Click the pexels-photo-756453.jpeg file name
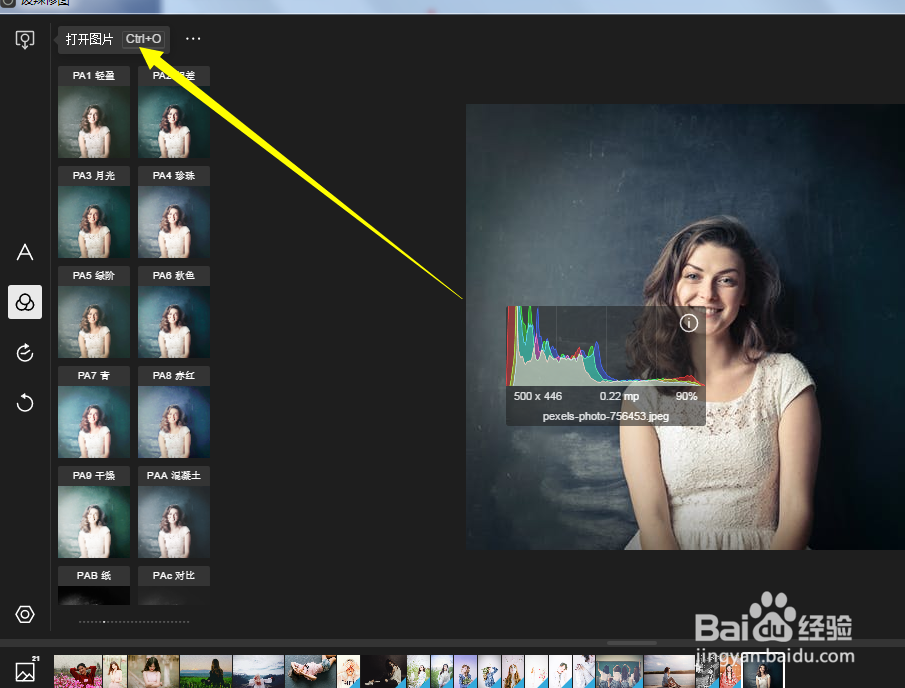 [x=605, y=416]
